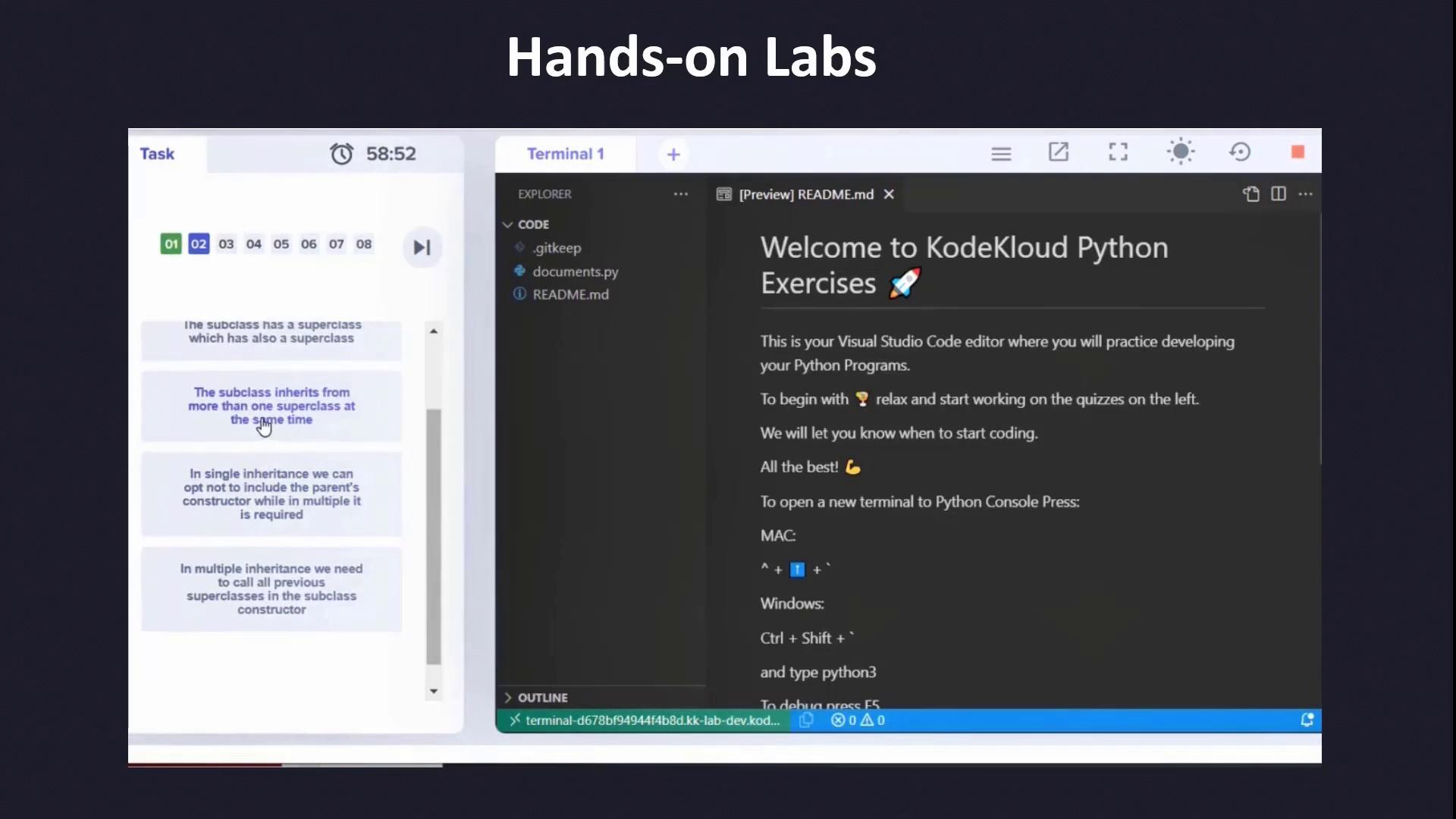Enter fullscreen mode via the fullscreen icon
The image size is (1456, 819).
(1118, 152)
